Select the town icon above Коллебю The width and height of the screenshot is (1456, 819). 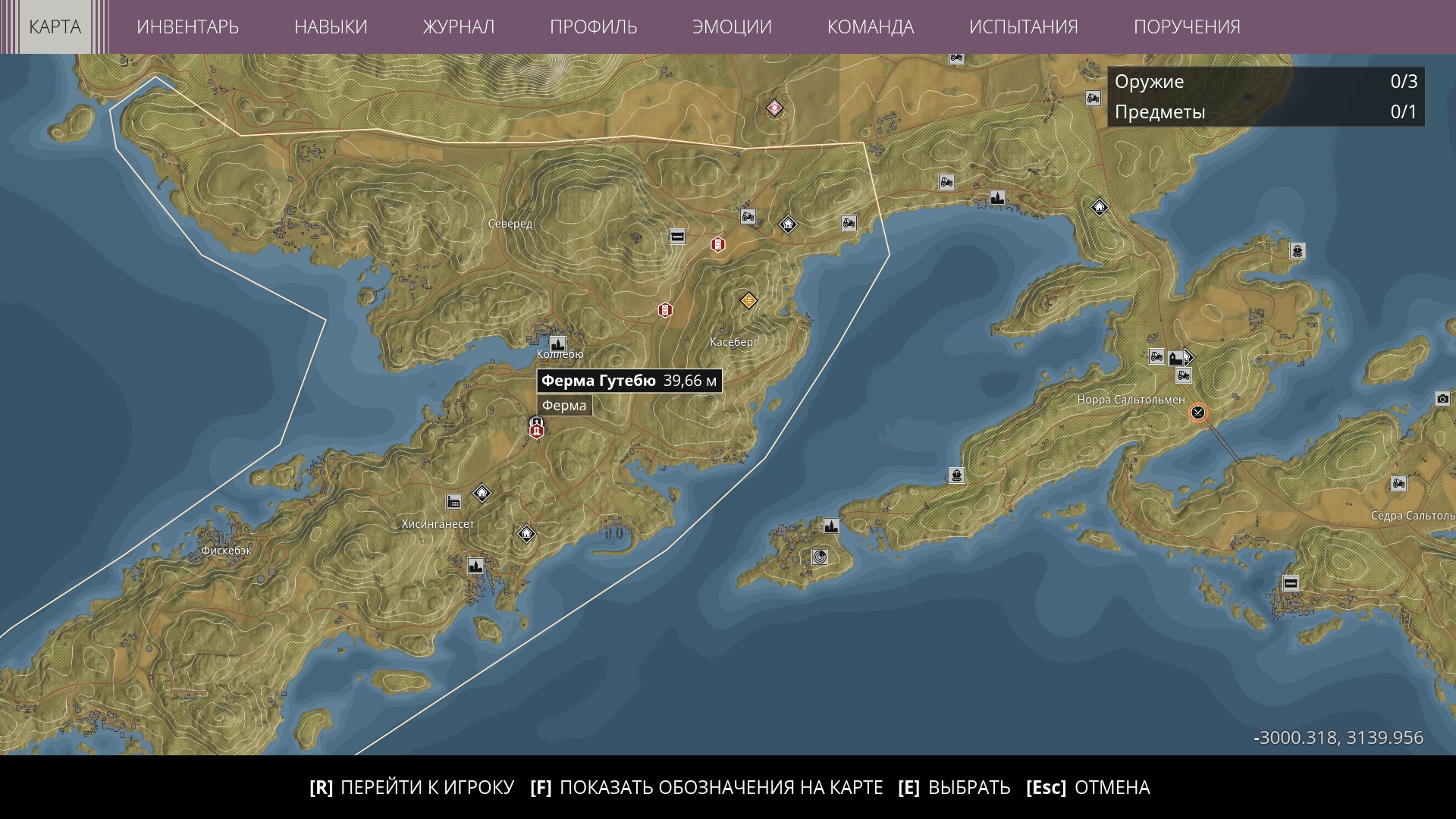click(557, 344)
